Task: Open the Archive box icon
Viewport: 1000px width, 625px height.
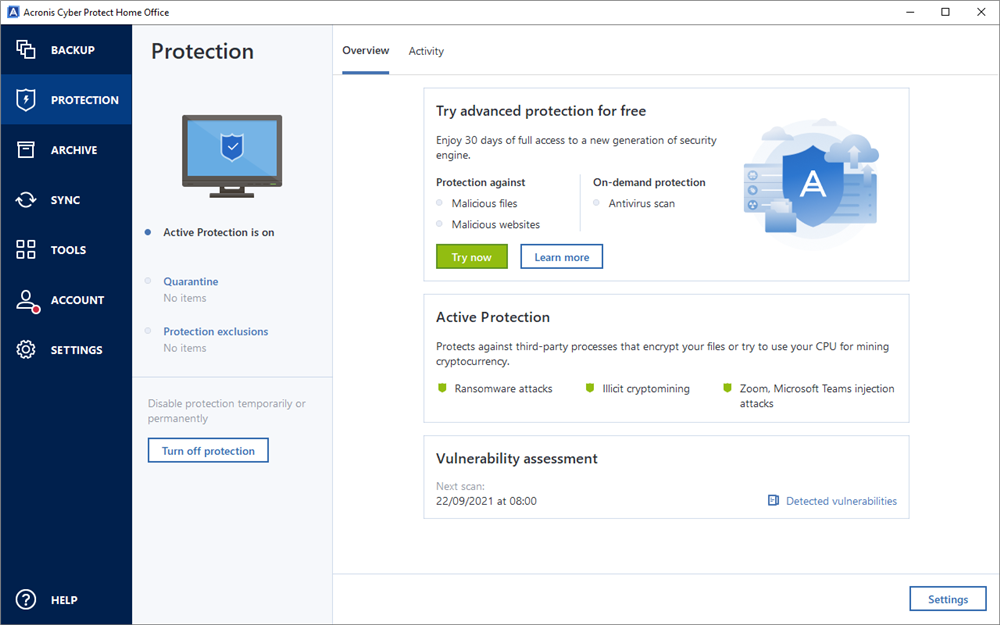Action: (x=26, y=150)
